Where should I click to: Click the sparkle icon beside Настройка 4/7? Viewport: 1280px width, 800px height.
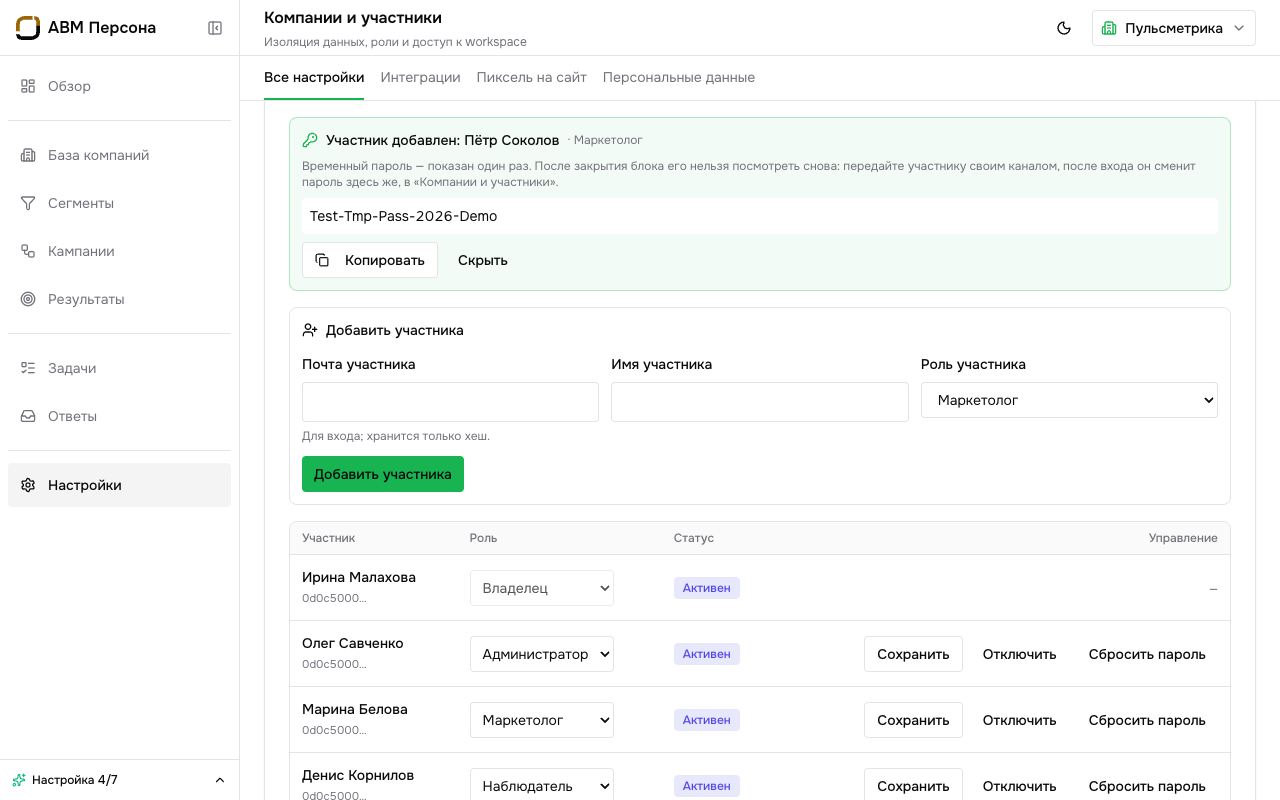click(19, 780)
